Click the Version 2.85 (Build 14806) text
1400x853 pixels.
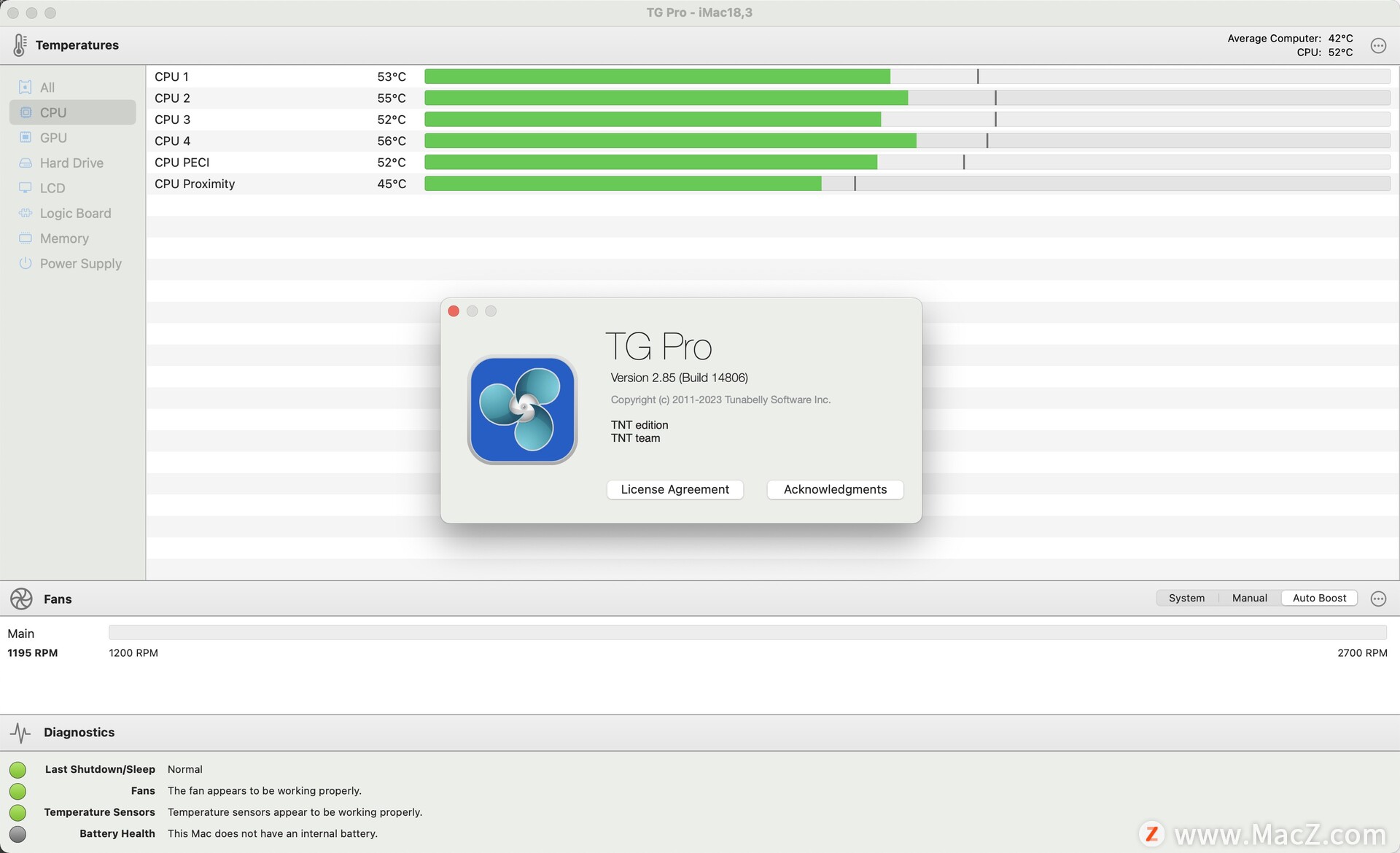tap(679, 378)
